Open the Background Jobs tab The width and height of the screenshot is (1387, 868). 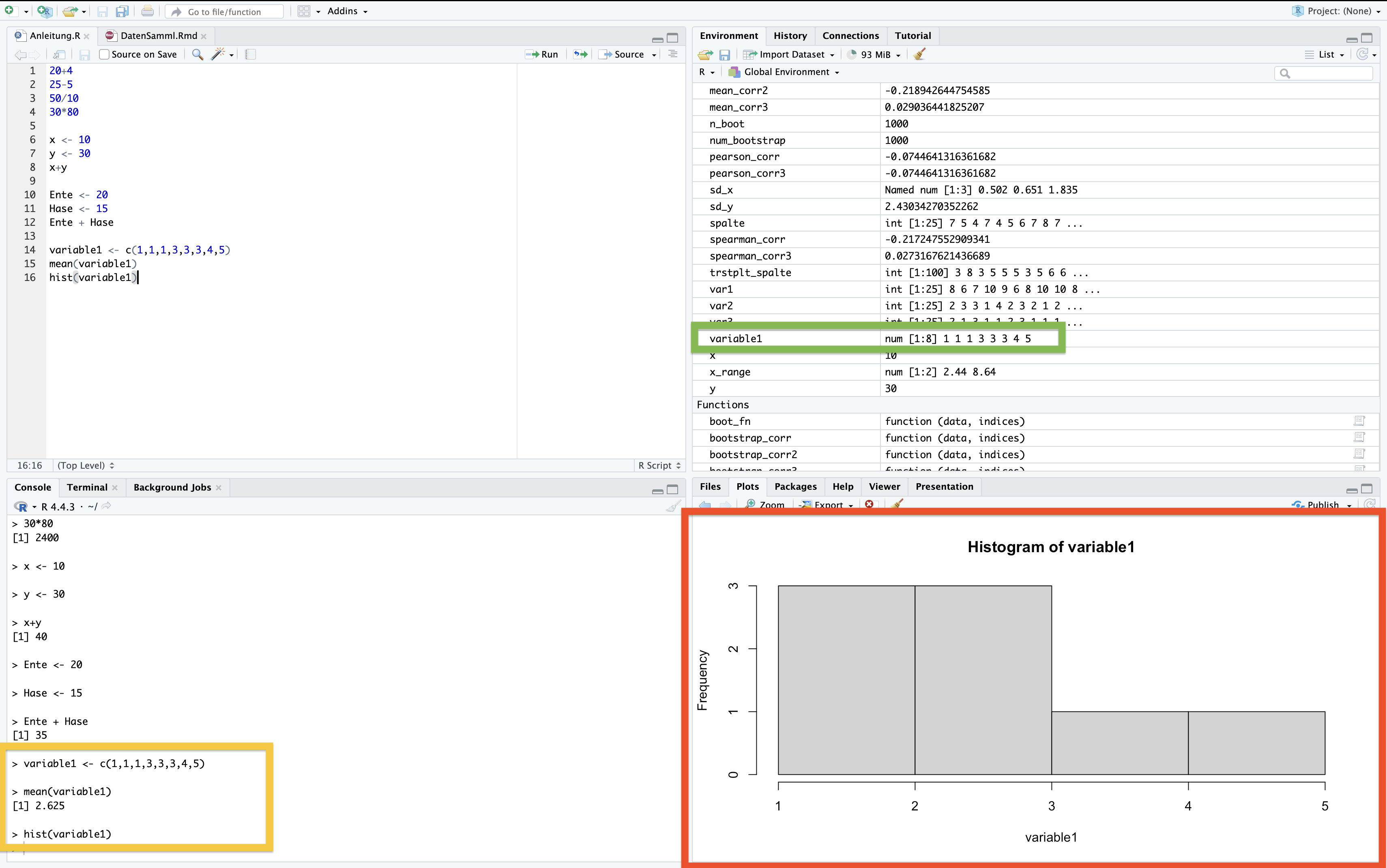pos(172,487)
